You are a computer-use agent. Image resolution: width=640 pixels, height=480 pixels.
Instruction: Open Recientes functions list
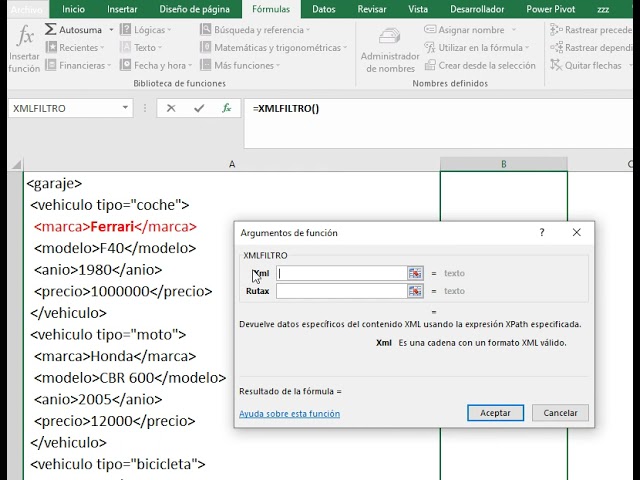coord(75,47)
